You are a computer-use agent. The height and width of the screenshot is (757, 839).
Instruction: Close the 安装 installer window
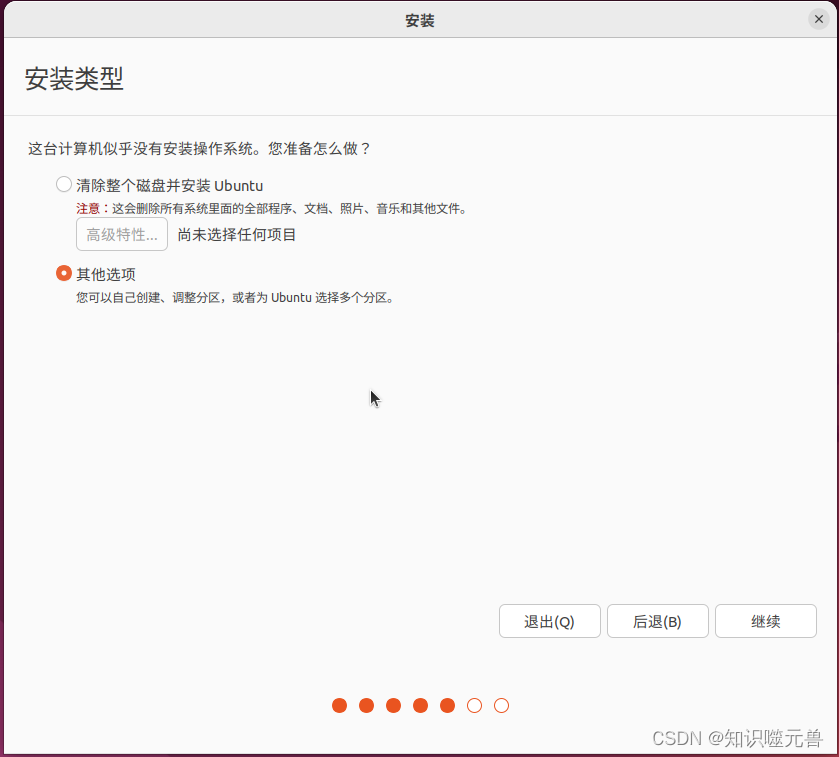click(819, 19)
